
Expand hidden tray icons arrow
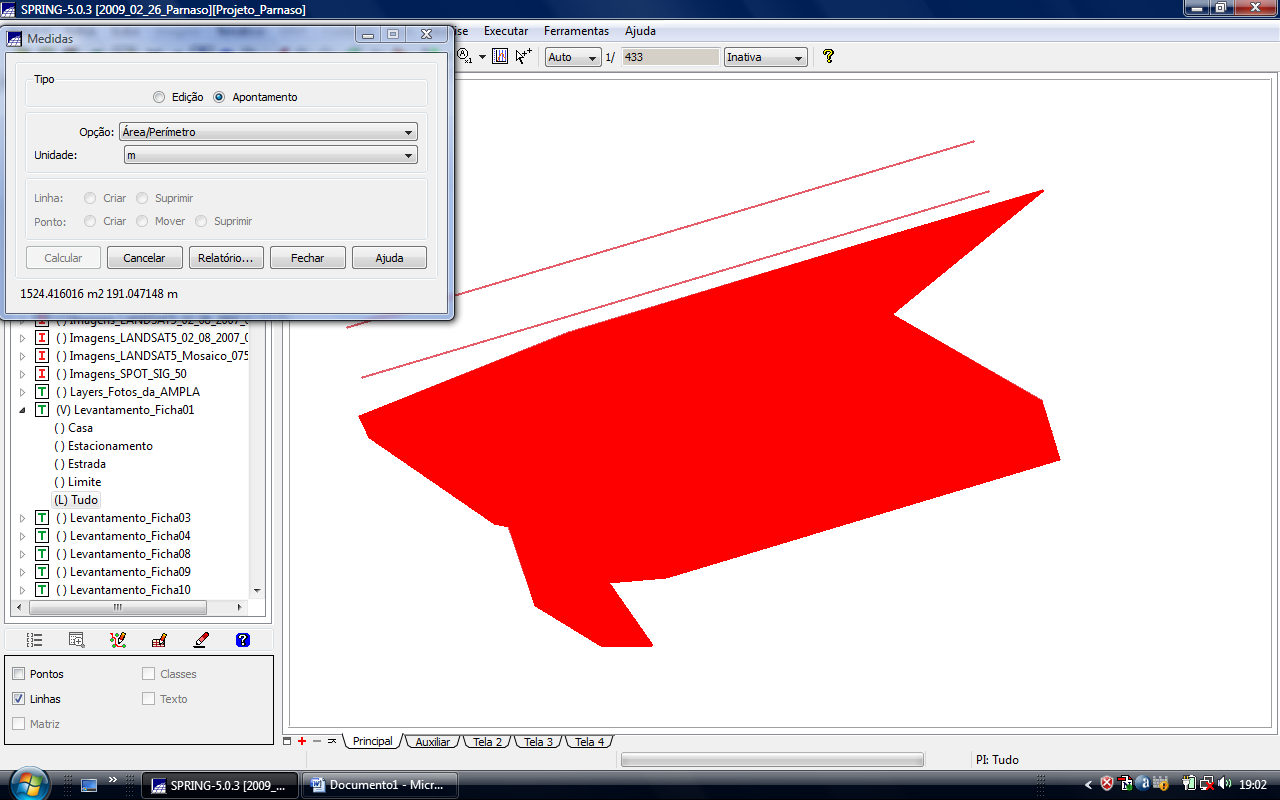1089,784
